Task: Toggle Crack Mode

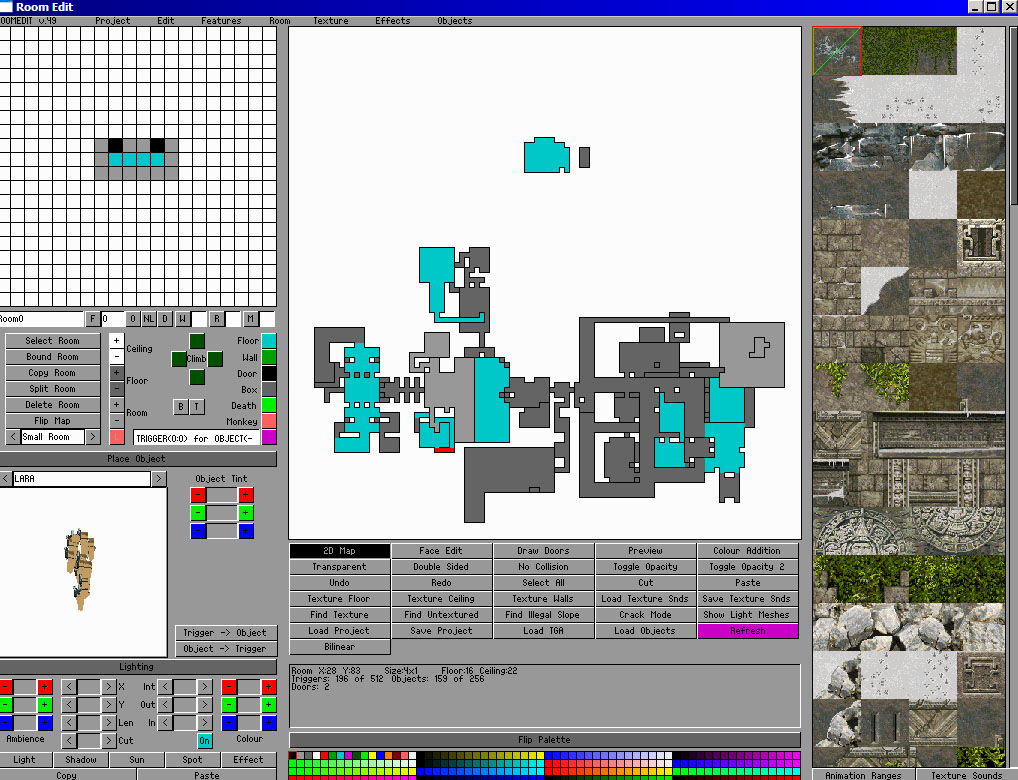Action: (x=645, y=615)
